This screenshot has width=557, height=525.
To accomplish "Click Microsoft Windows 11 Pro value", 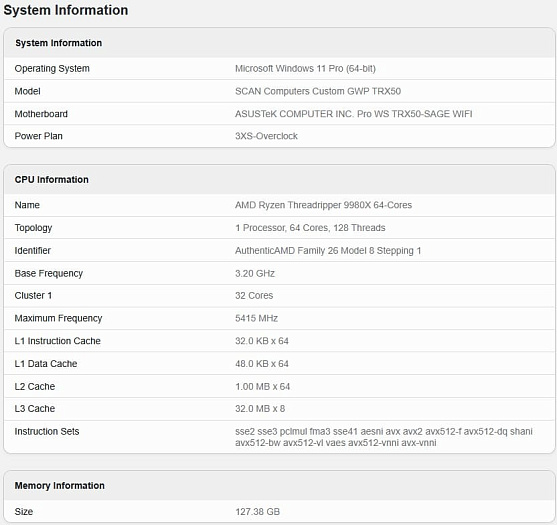I will pos(305,68).
